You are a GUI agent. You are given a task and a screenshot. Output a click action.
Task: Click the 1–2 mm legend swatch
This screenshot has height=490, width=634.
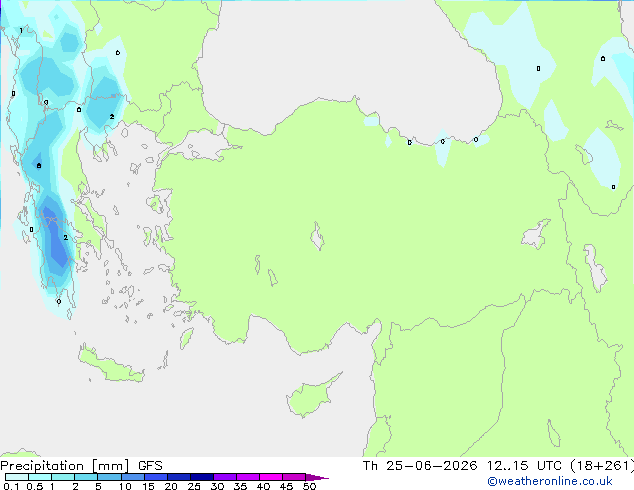click(x=63, y=477)
